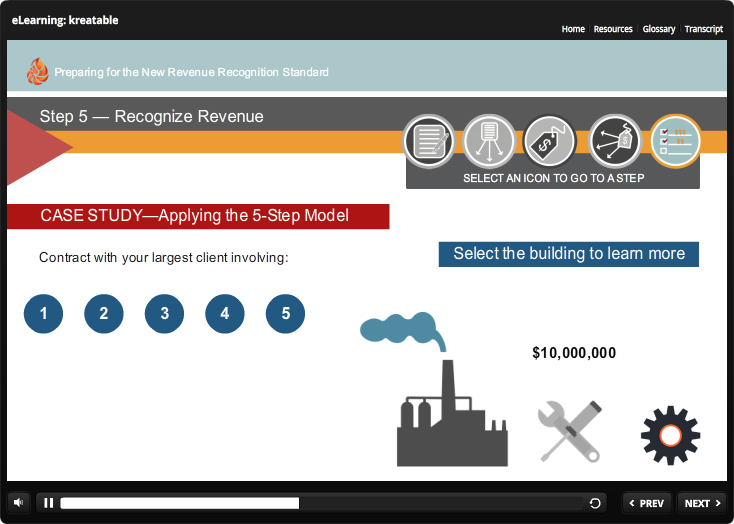Show the Transcript panel
This screenshot has width=734, height=524.
(704, 29)
